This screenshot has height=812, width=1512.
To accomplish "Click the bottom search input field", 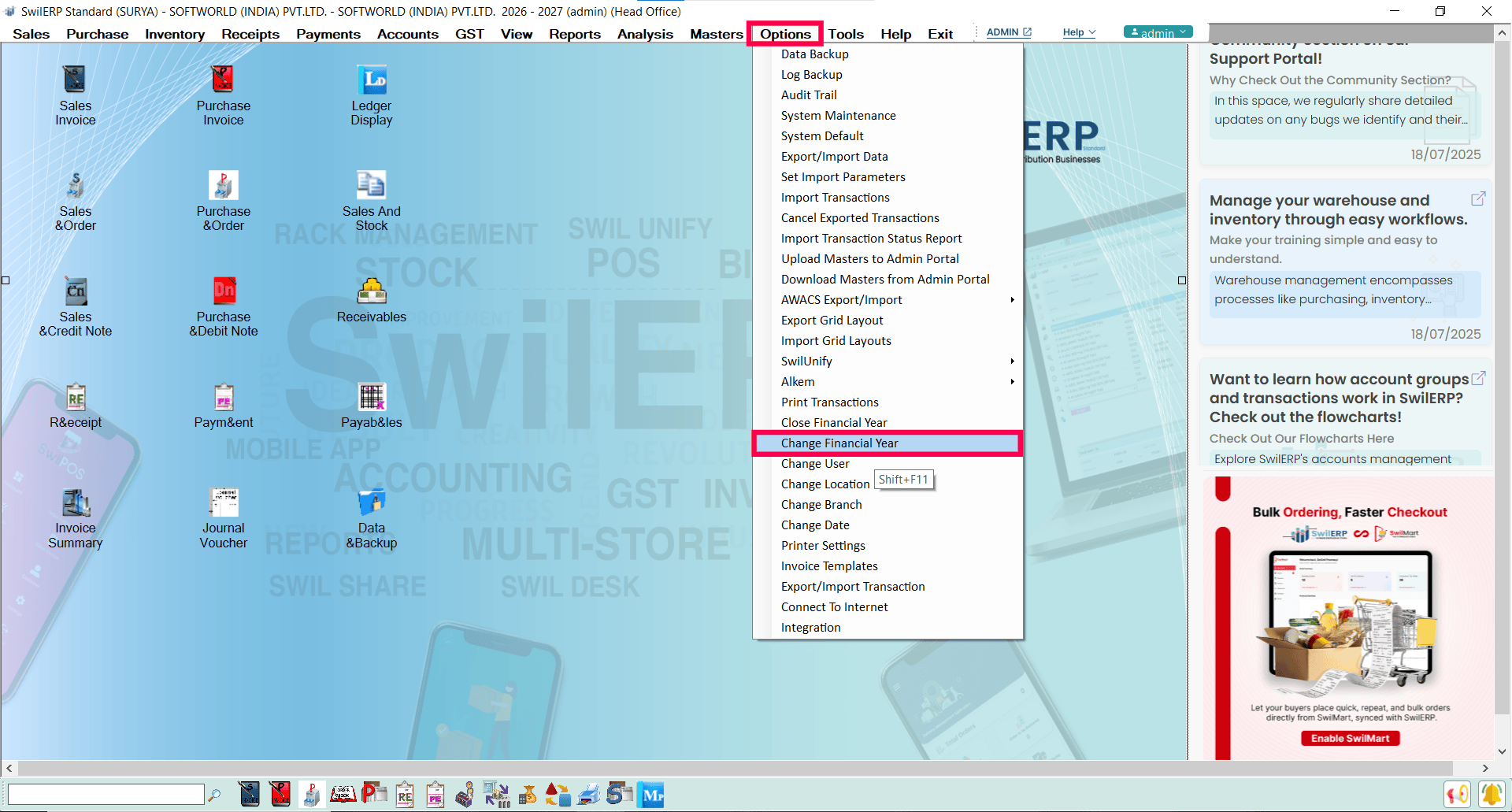I will (106, 795).
